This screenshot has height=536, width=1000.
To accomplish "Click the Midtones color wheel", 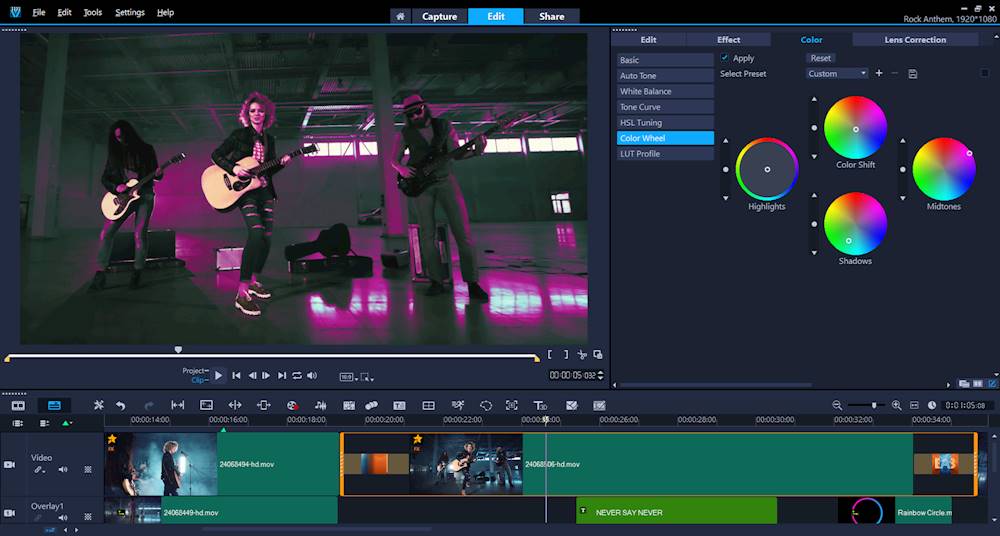I will point(943,169).
